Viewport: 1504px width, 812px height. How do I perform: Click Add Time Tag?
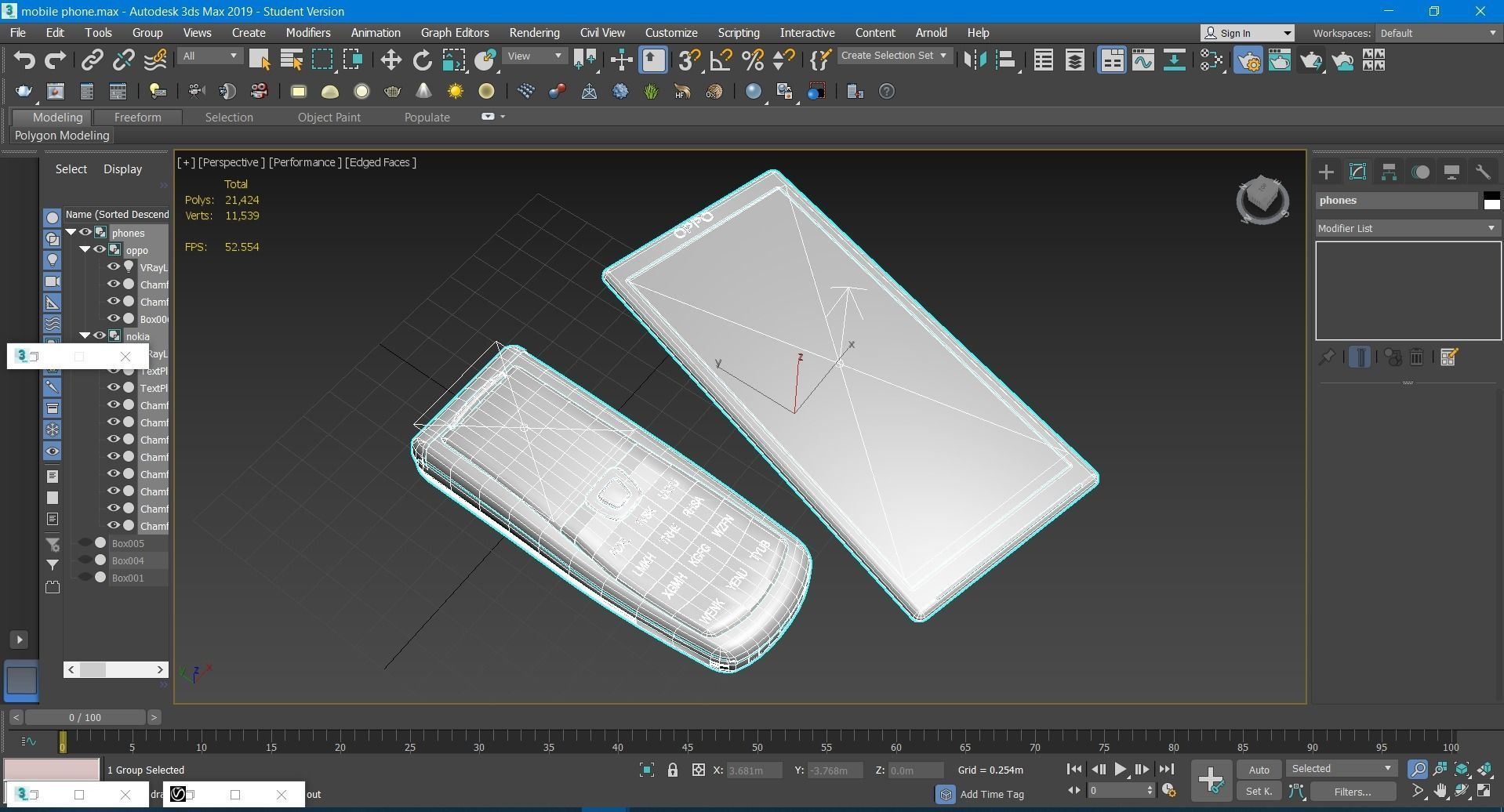[x=992, y=794]
